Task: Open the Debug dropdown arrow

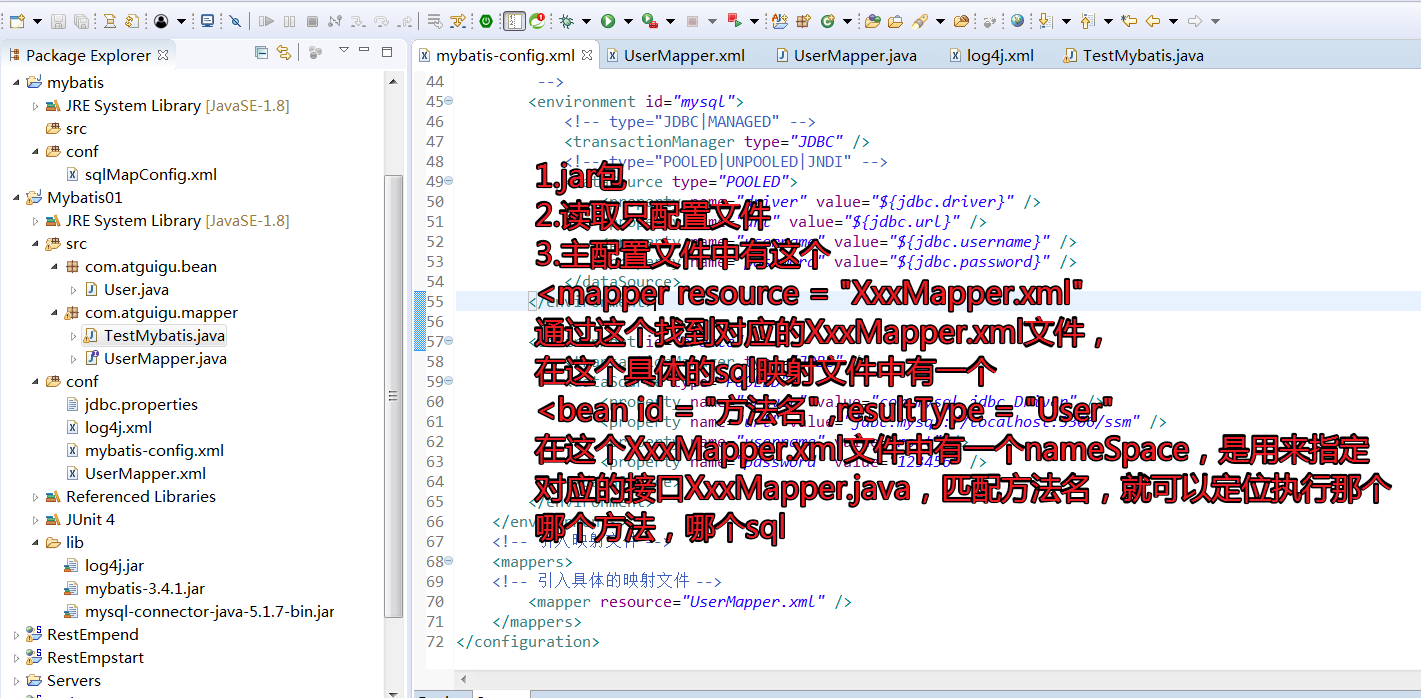Action: tap(587, 21)
